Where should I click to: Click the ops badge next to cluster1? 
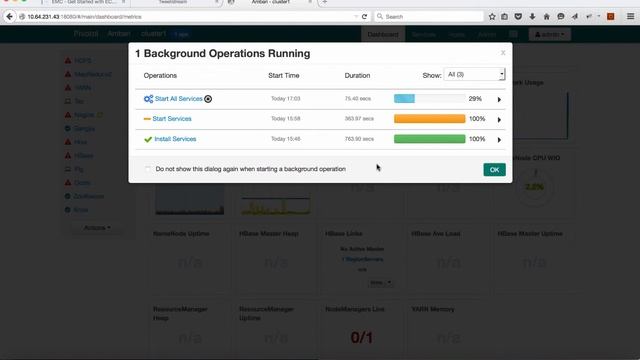181,34
